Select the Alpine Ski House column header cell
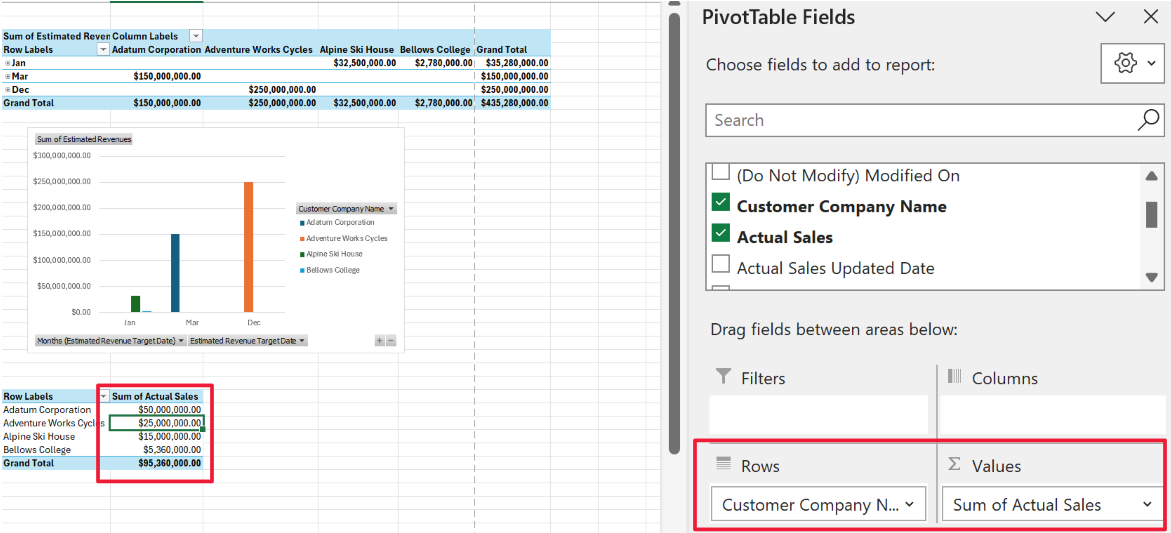Image resolution: width=1171 pixels, height=533 pixels. click(x=358, y=49)
